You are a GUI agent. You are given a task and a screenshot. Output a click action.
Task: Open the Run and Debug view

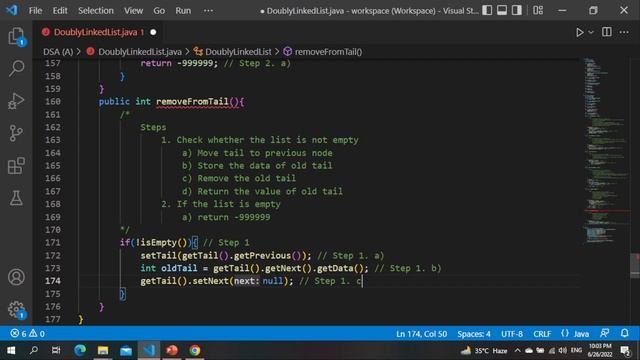click(16, 101)
